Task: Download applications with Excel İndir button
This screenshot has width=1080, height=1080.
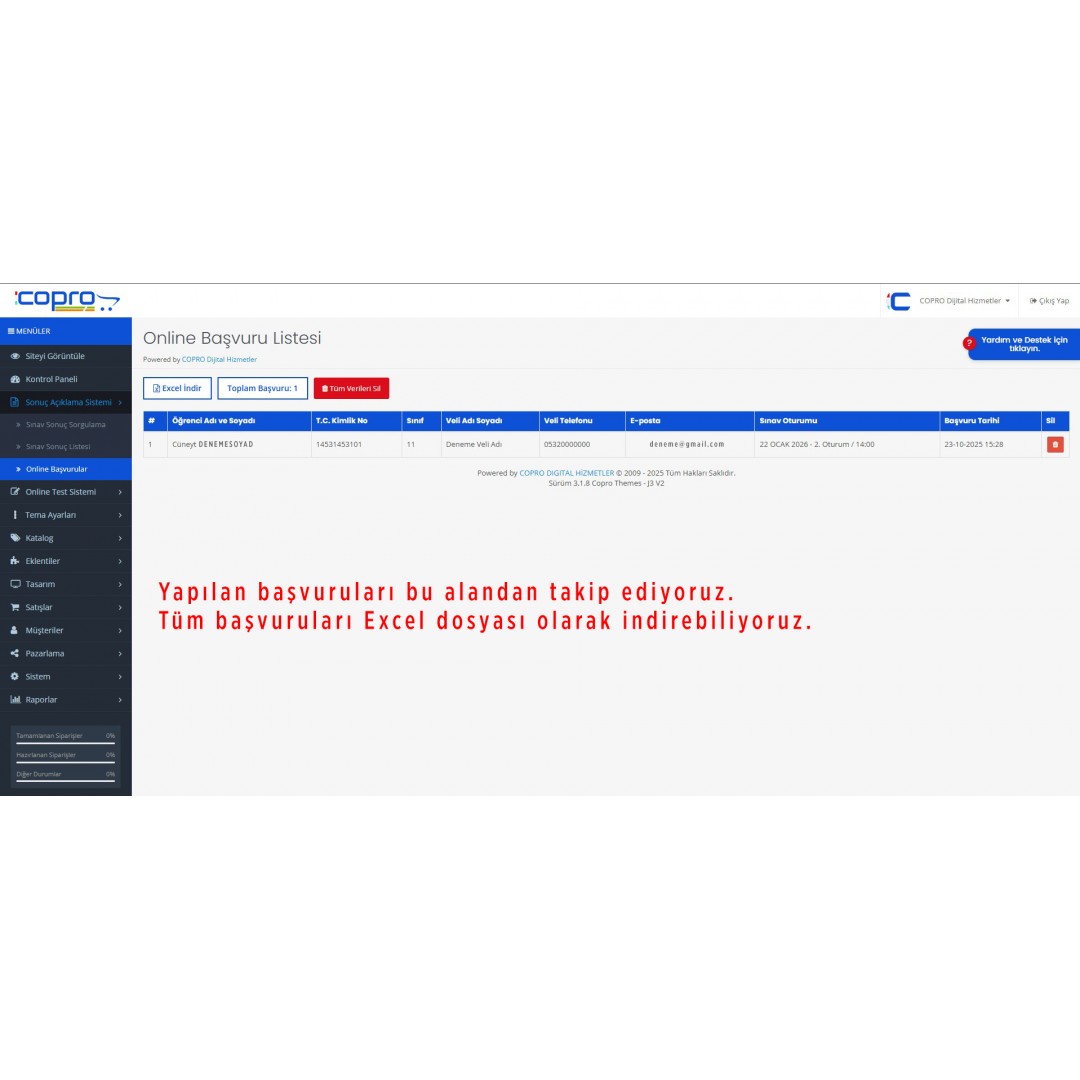Action: click(x=177, y=388)
